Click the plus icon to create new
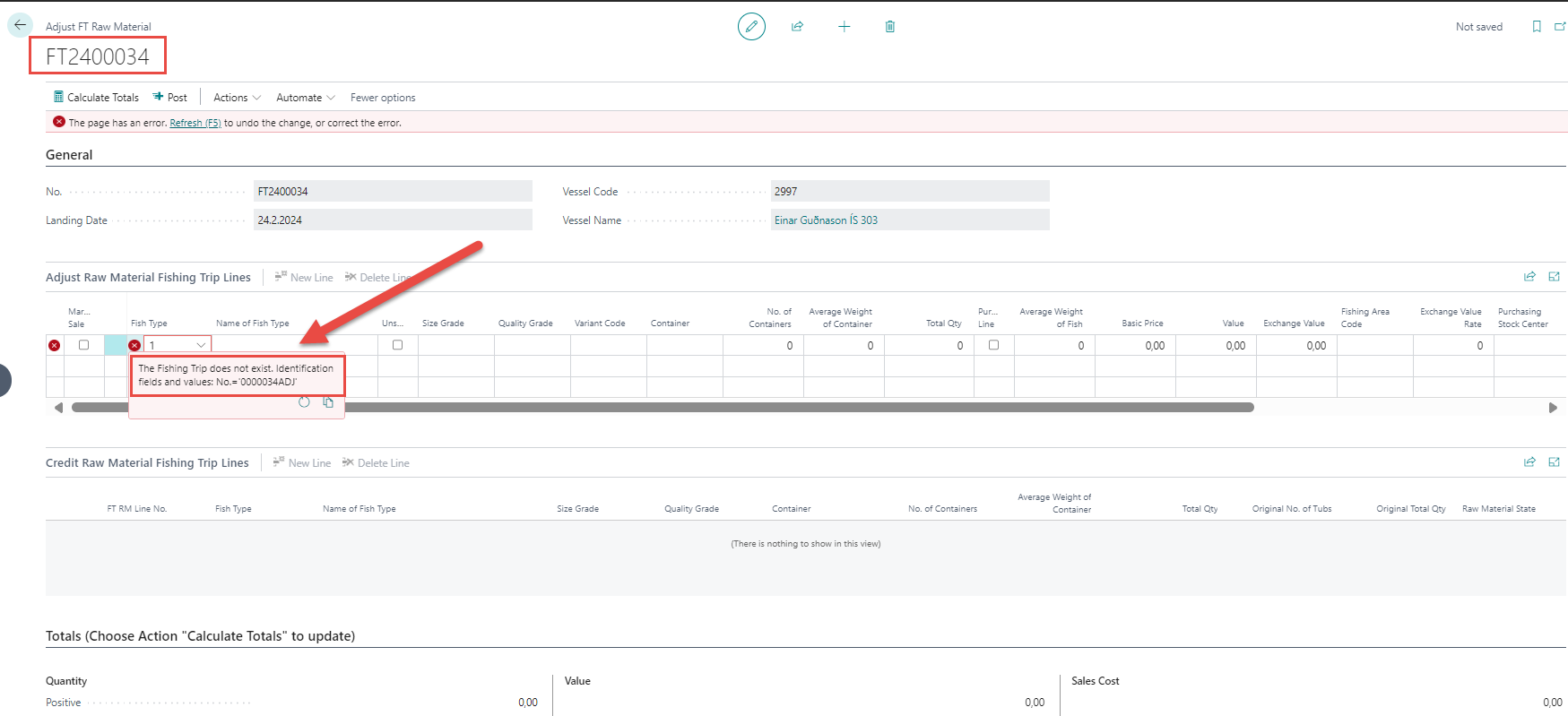The image size is (1568, 716). click(844, 27)
